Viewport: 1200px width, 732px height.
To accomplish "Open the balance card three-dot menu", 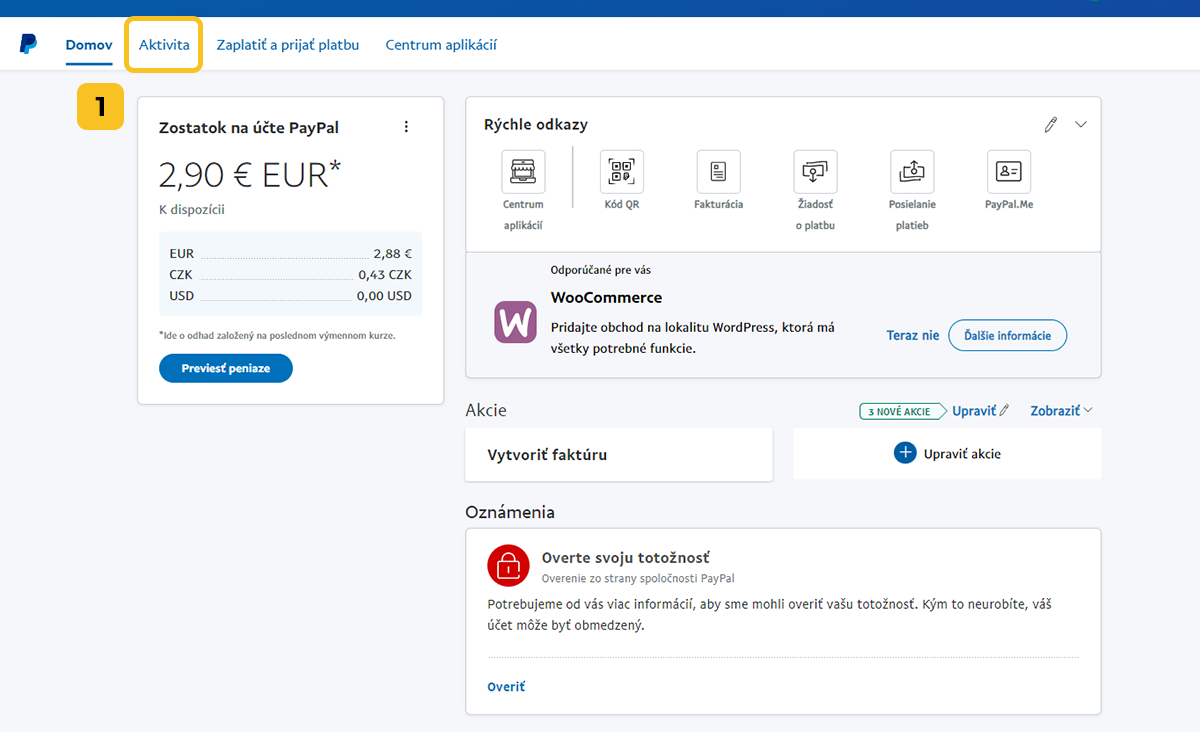I will 406,127.
